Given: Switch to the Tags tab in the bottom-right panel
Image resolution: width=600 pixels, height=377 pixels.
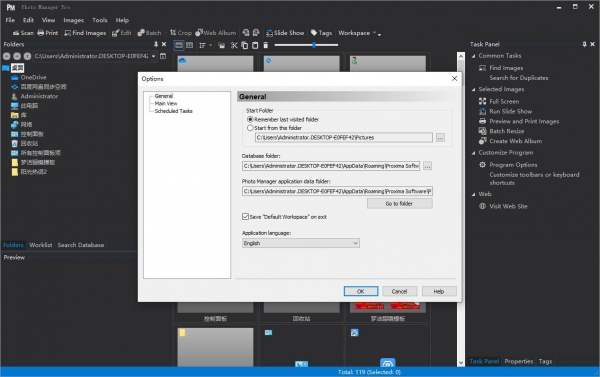Looking at the screenshot, I should (545, 361).
